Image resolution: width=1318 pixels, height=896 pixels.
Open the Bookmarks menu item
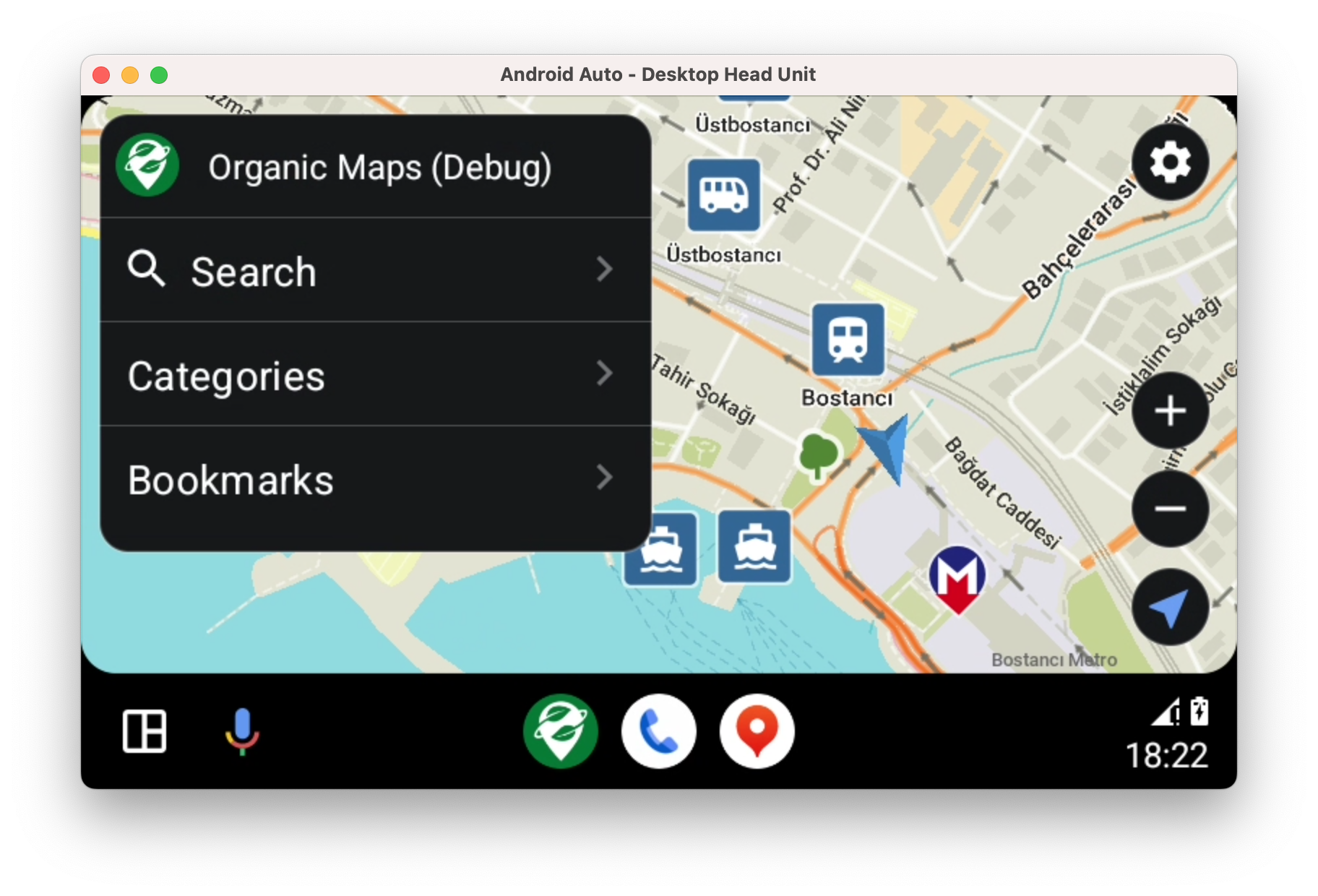point(376,479)
